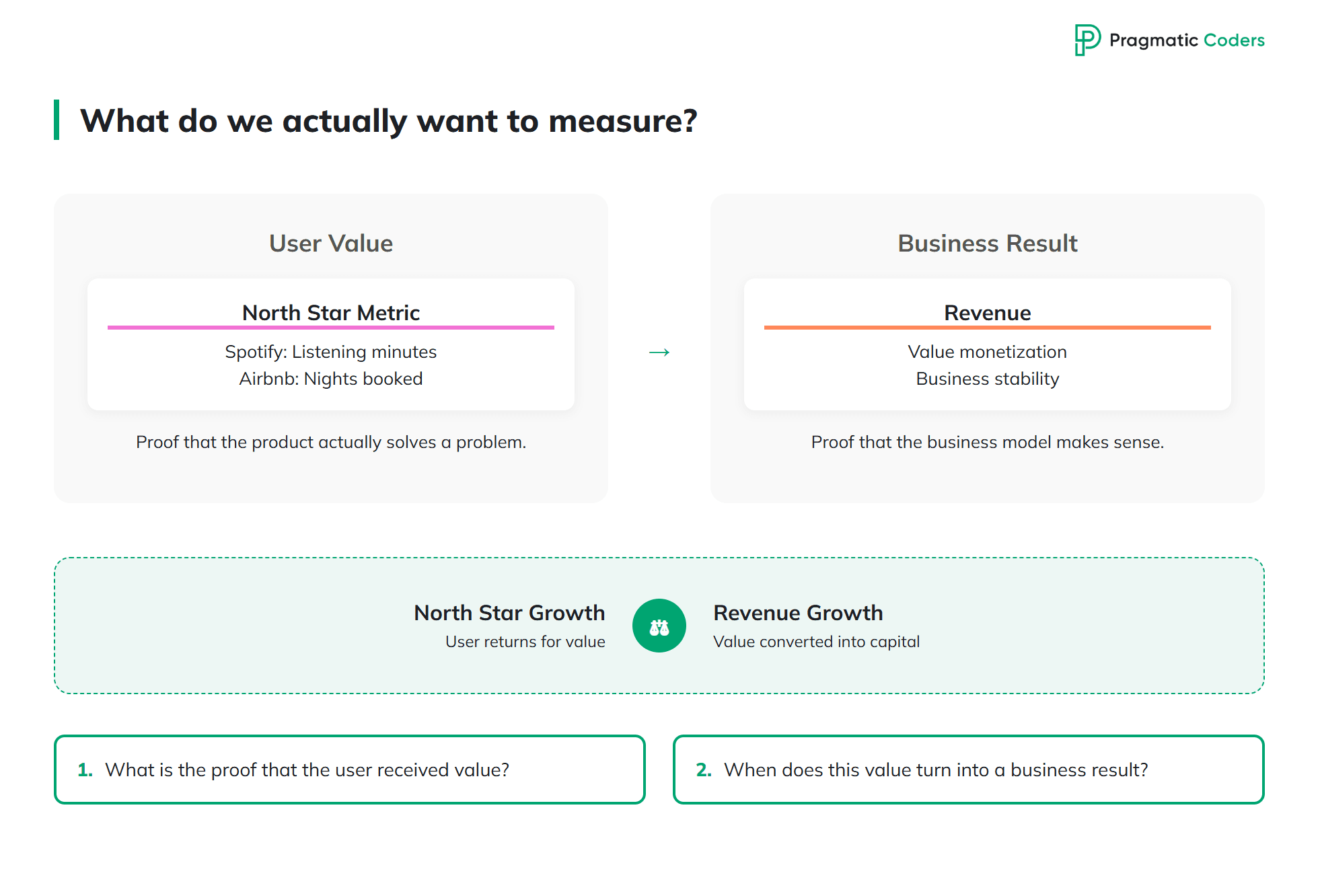The height and width of the screenshot is (896, 1320).
Task: Click 'Business stability' text
Action: (988, 379)
